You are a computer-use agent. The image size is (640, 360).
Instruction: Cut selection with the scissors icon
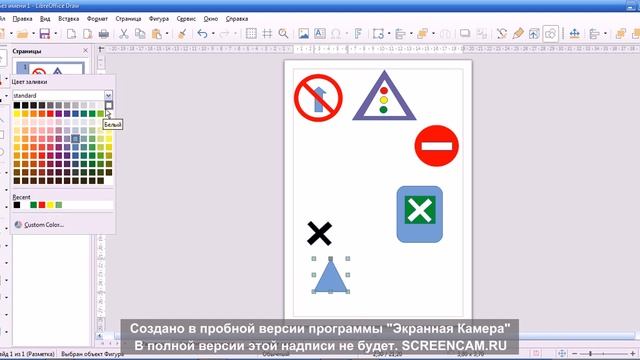click(x=124, y=33)
